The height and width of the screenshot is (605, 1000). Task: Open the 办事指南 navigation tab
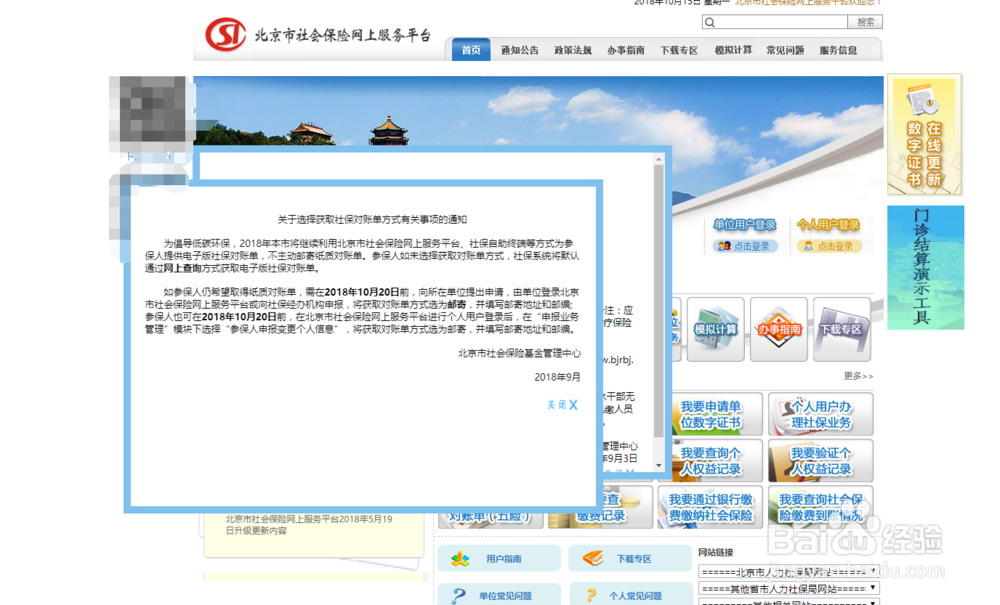(x=626, y=50)
